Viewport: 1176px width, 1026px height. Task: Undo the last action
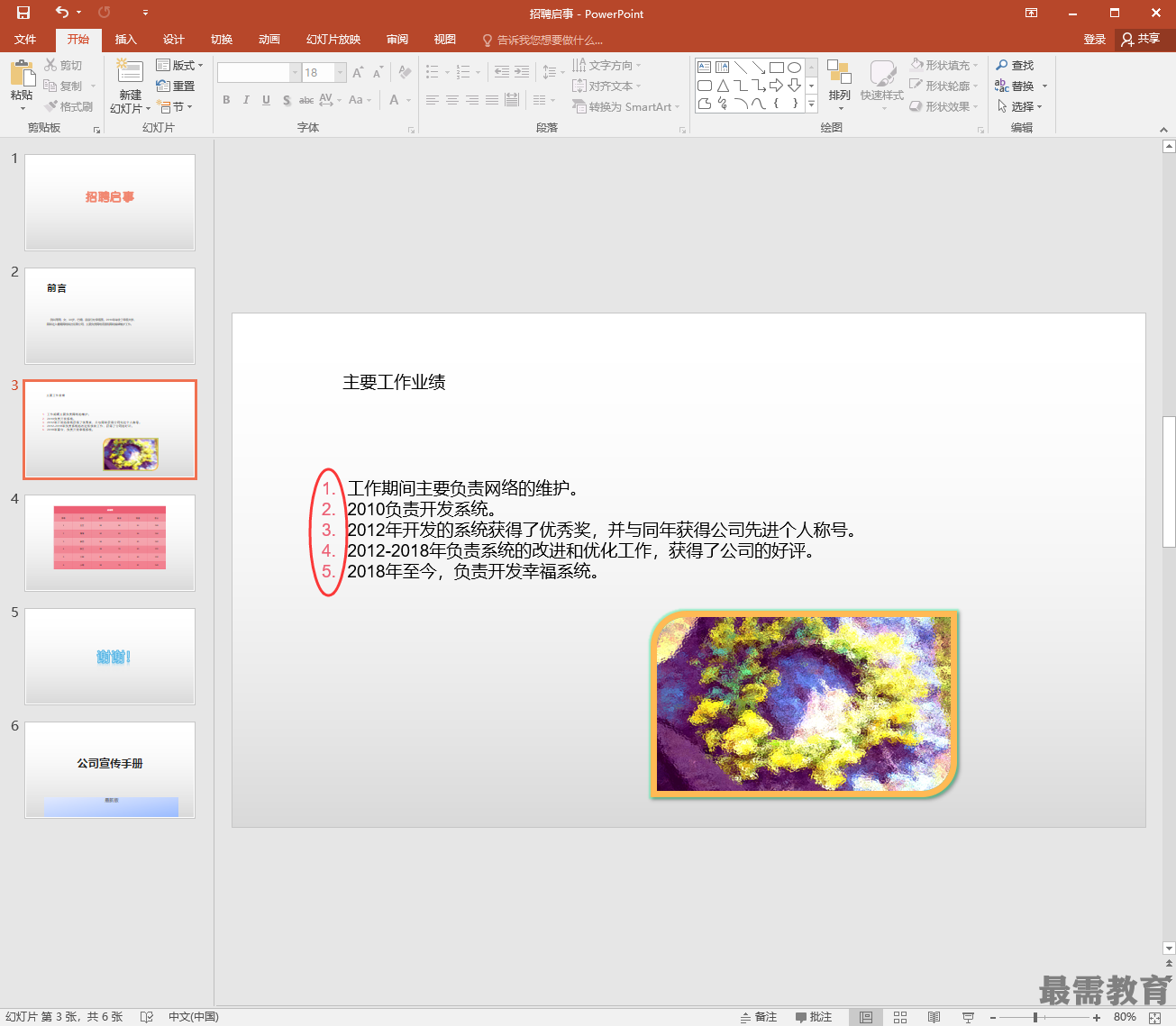click(x=62, y=13)
